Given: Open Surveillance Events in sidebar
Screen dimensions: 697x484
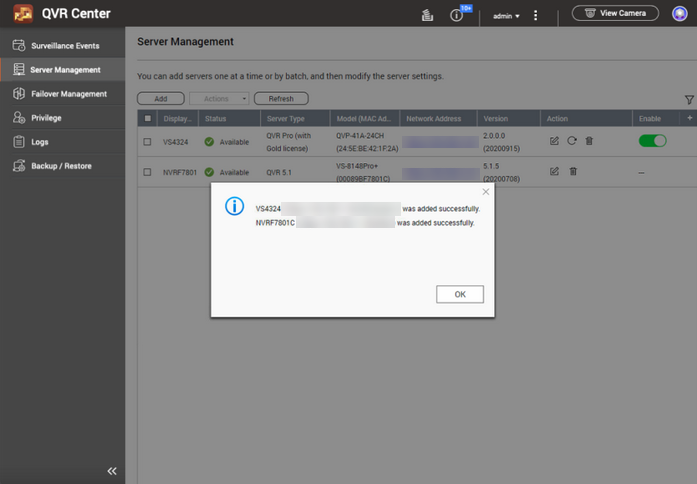Looking at the screenshot, I should (x=63, y=45).
